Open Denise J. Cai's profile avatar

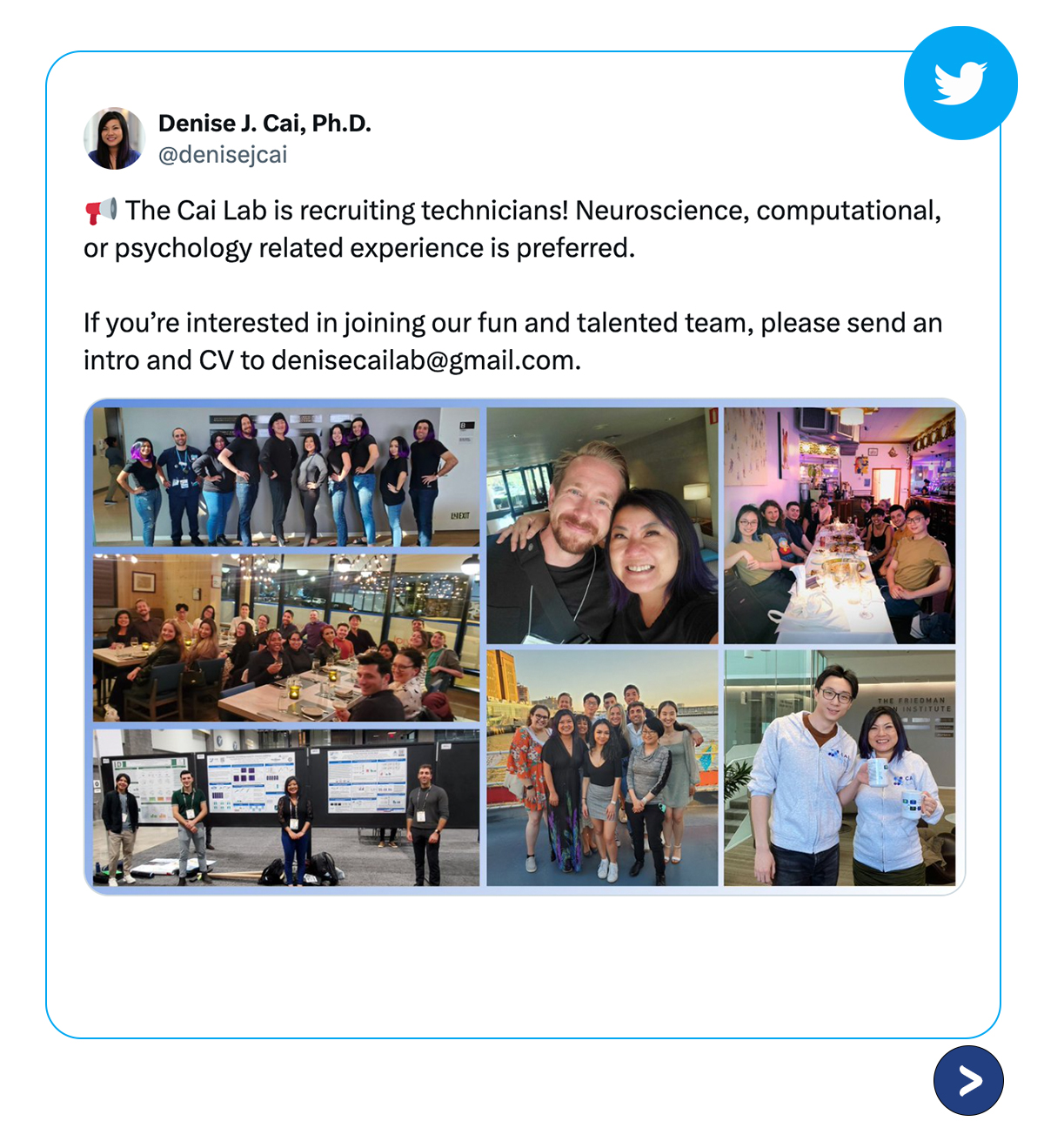pos(114,138)
